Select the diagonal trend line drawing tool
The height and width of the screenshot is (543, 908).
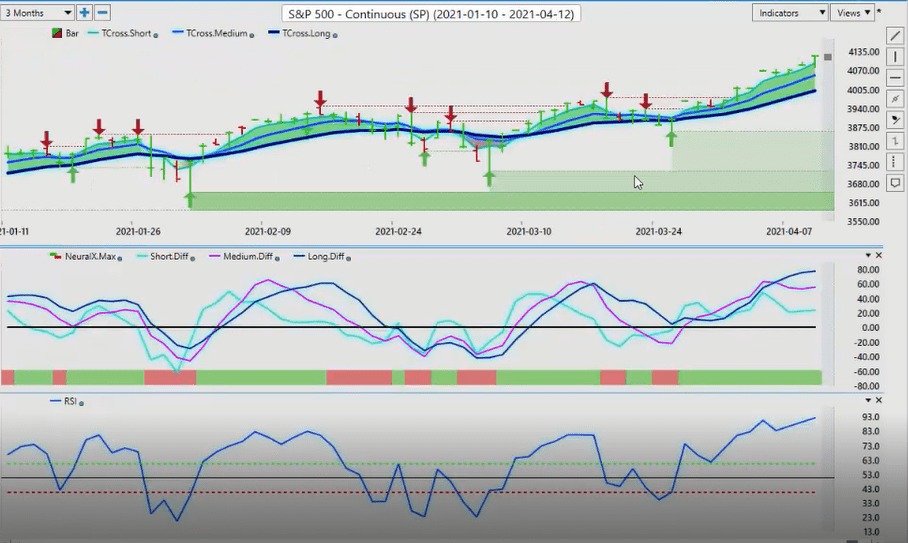pyautogui.click(x=895, y=36)
